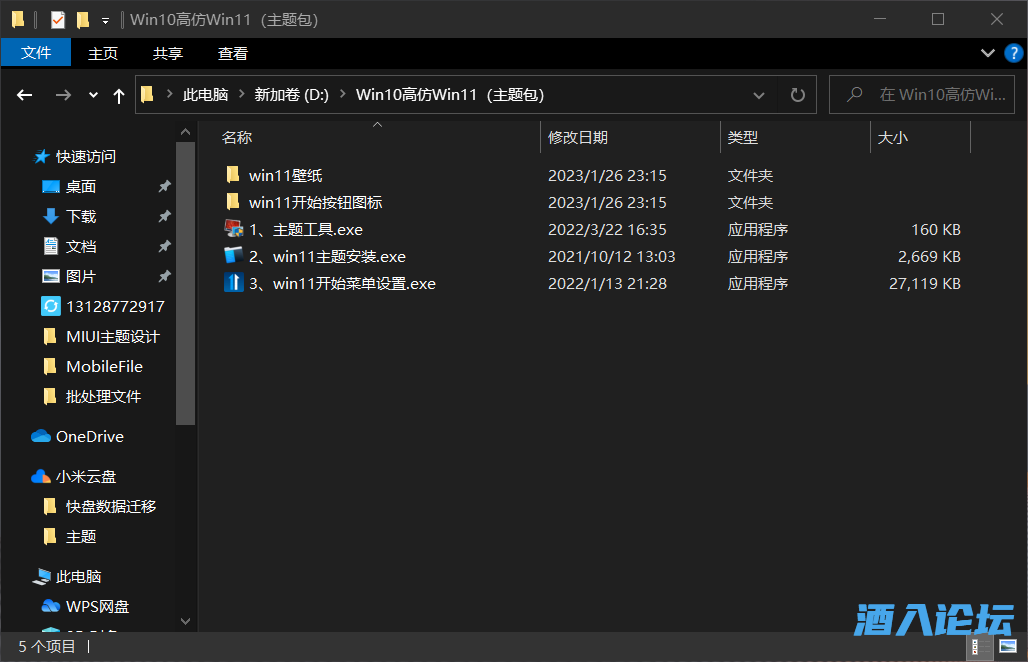Open the win11壁纸 folder
Viewport: 1028px width, 662px height.
pos(285,176)
